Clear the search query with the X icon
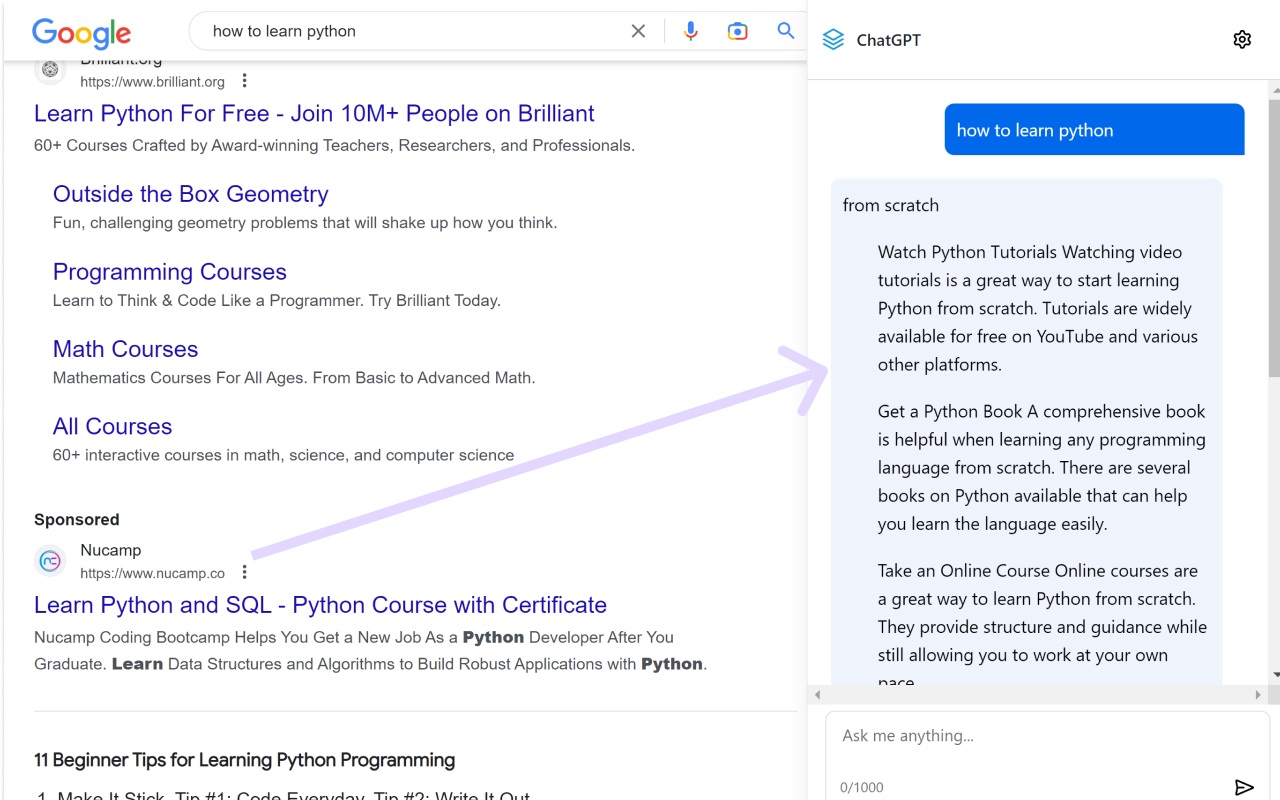Viewport: 1280px width, 800px height. click(x=638, y=31)
